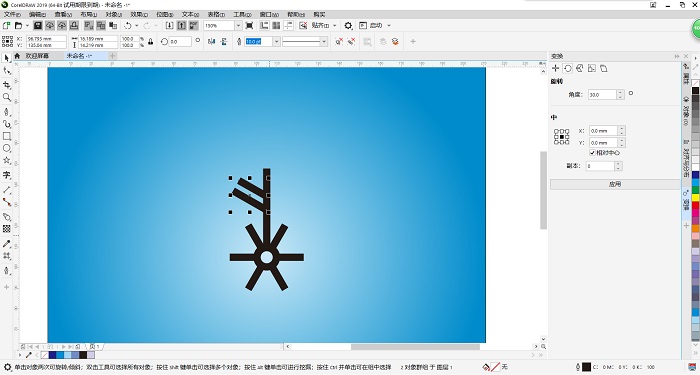The image size is (700, 375).
Task: Expand the Undo history dropdown arrow
Action: pyautogui.click(x=137, y=25)
